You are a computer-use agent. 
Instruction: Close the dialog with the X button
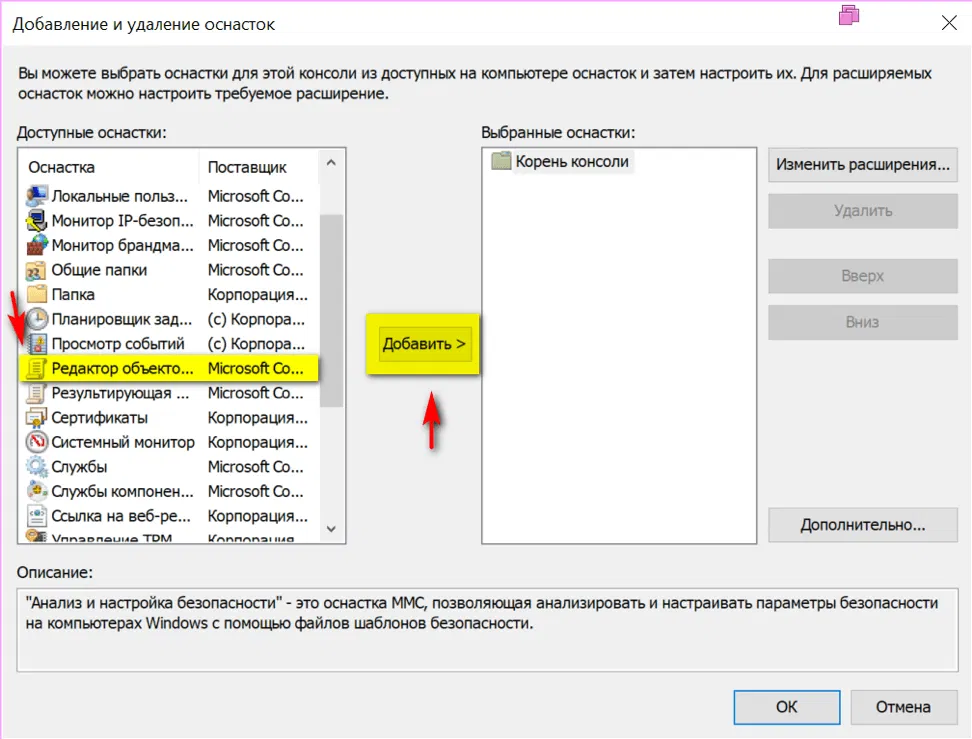click(x=949, y=23)
